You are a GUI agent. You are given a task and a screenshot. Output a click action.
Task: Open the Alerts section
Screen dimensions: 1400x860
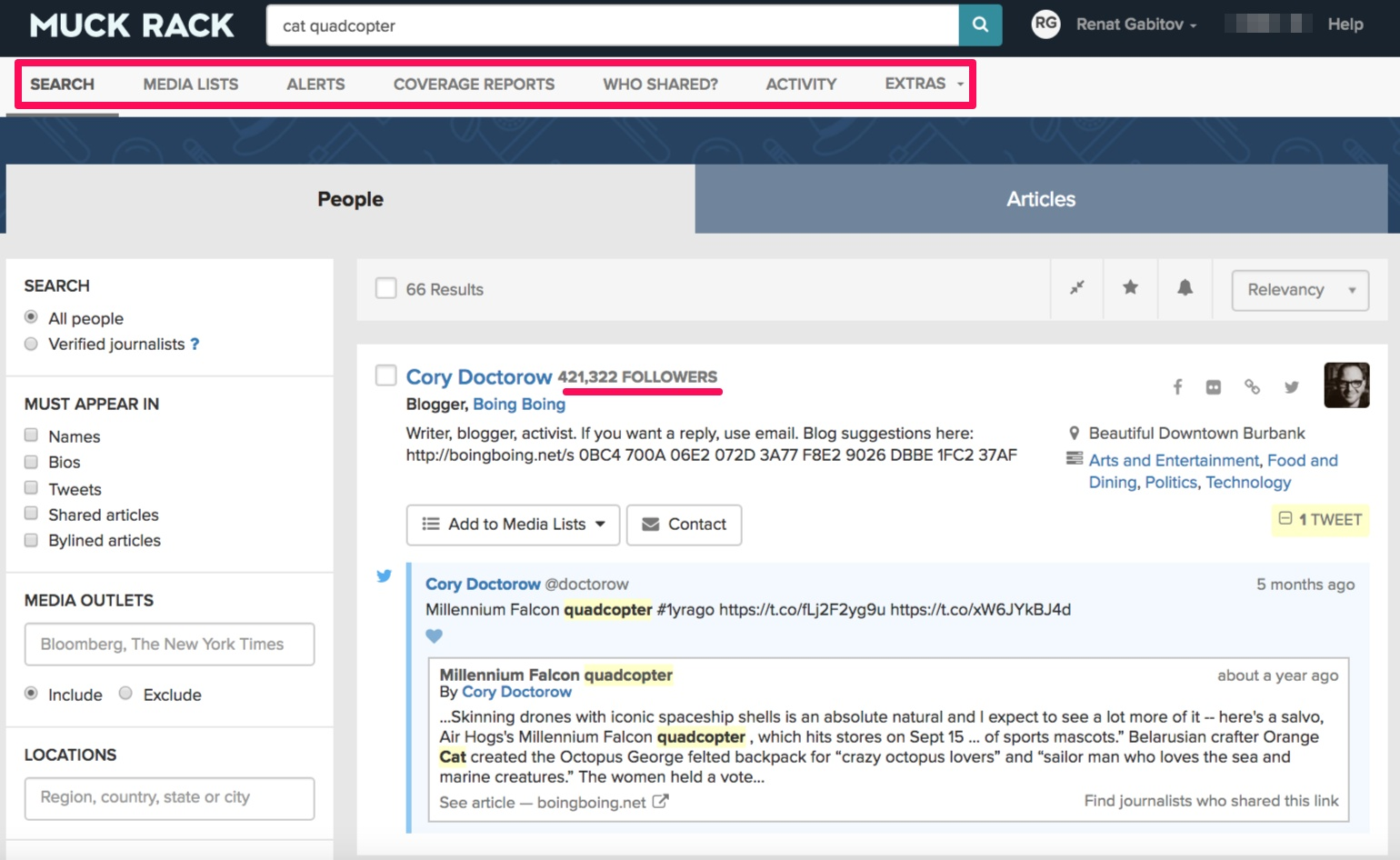[x=315, y=84]
